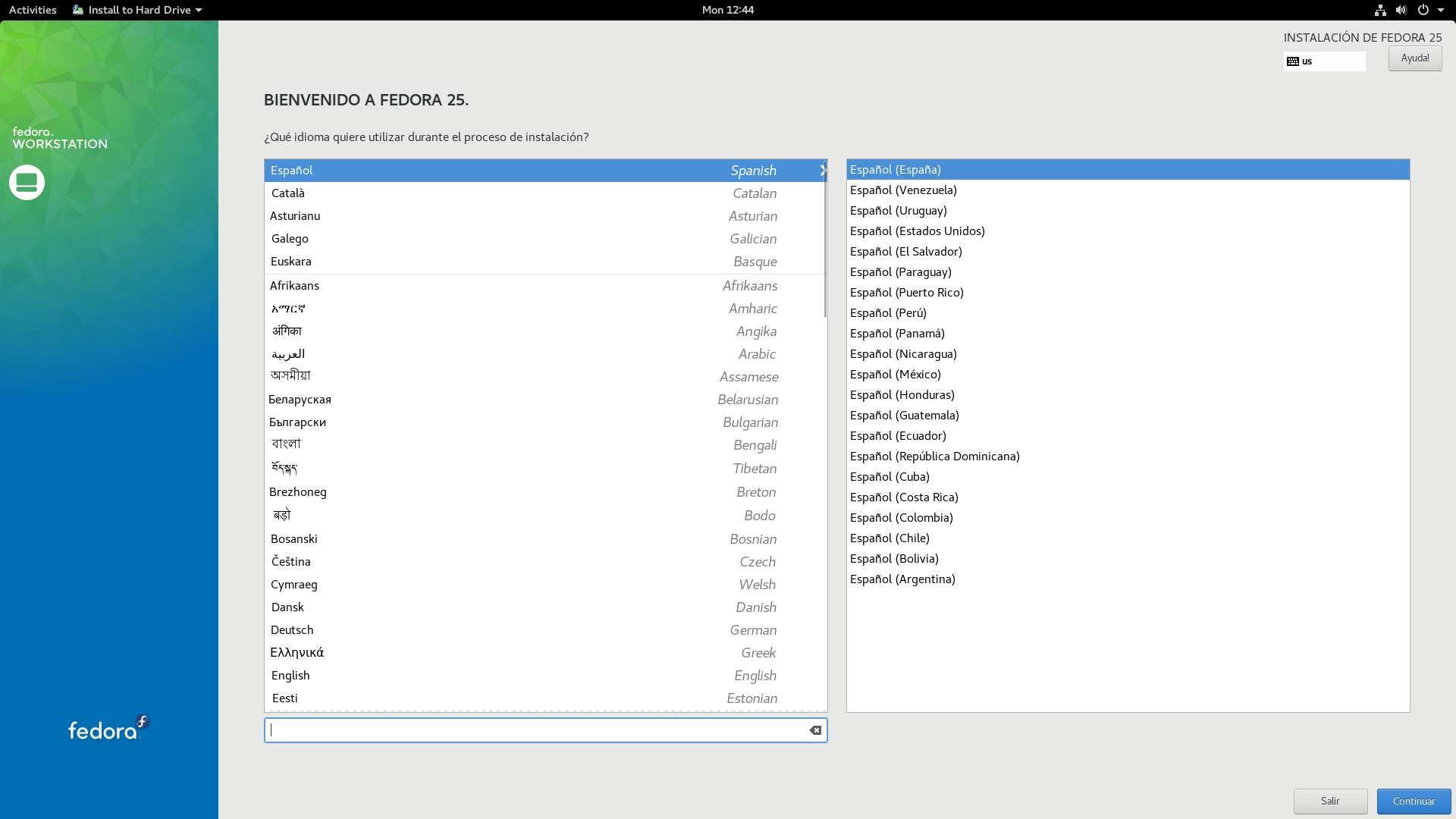This screenshot has width=1456, height=819.
Task: Expand the system menu dropdown arrow
Action: pyautogui.click(x=1441, y=10)
